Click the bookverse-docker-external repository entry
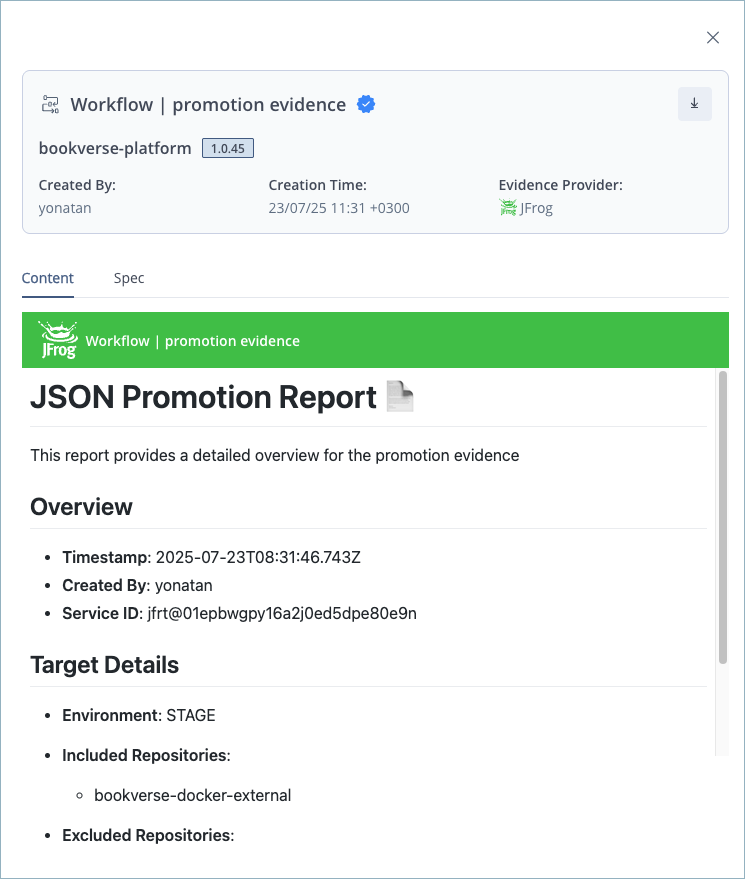745x879 pixels. [192, 795]
